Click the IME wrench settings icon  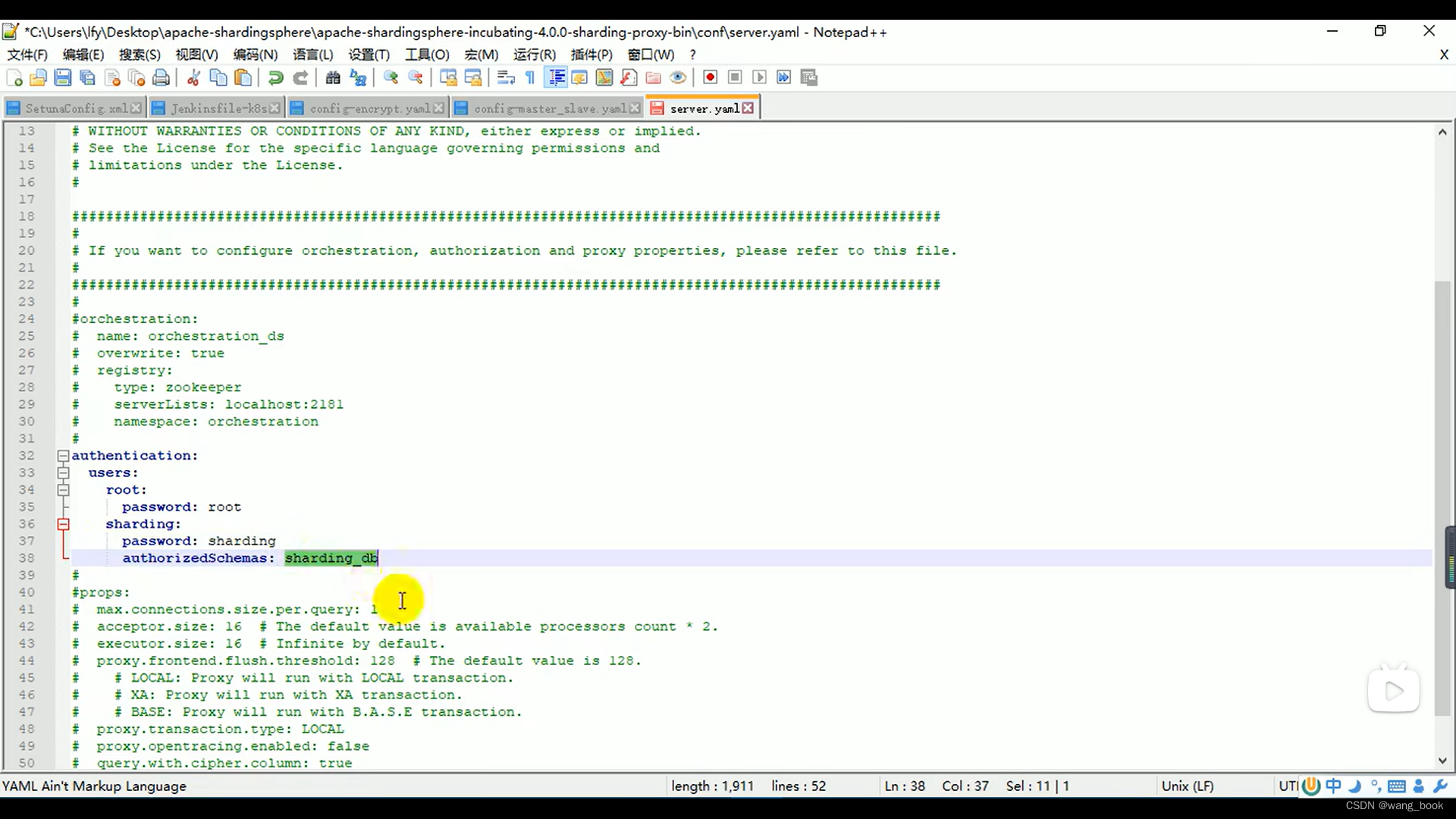(1440, 786)
